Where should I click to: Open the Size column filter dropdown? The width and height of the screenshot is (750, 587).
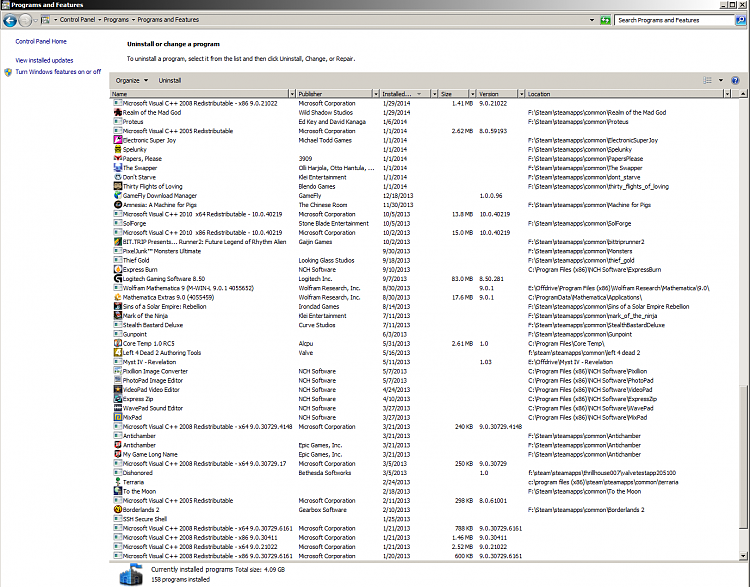coord(473,94)
